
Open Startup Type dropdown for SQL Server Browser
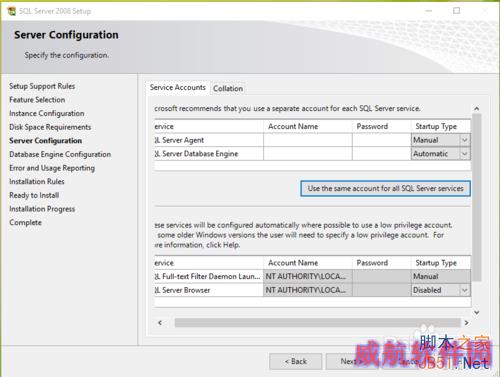pos(465,290)
